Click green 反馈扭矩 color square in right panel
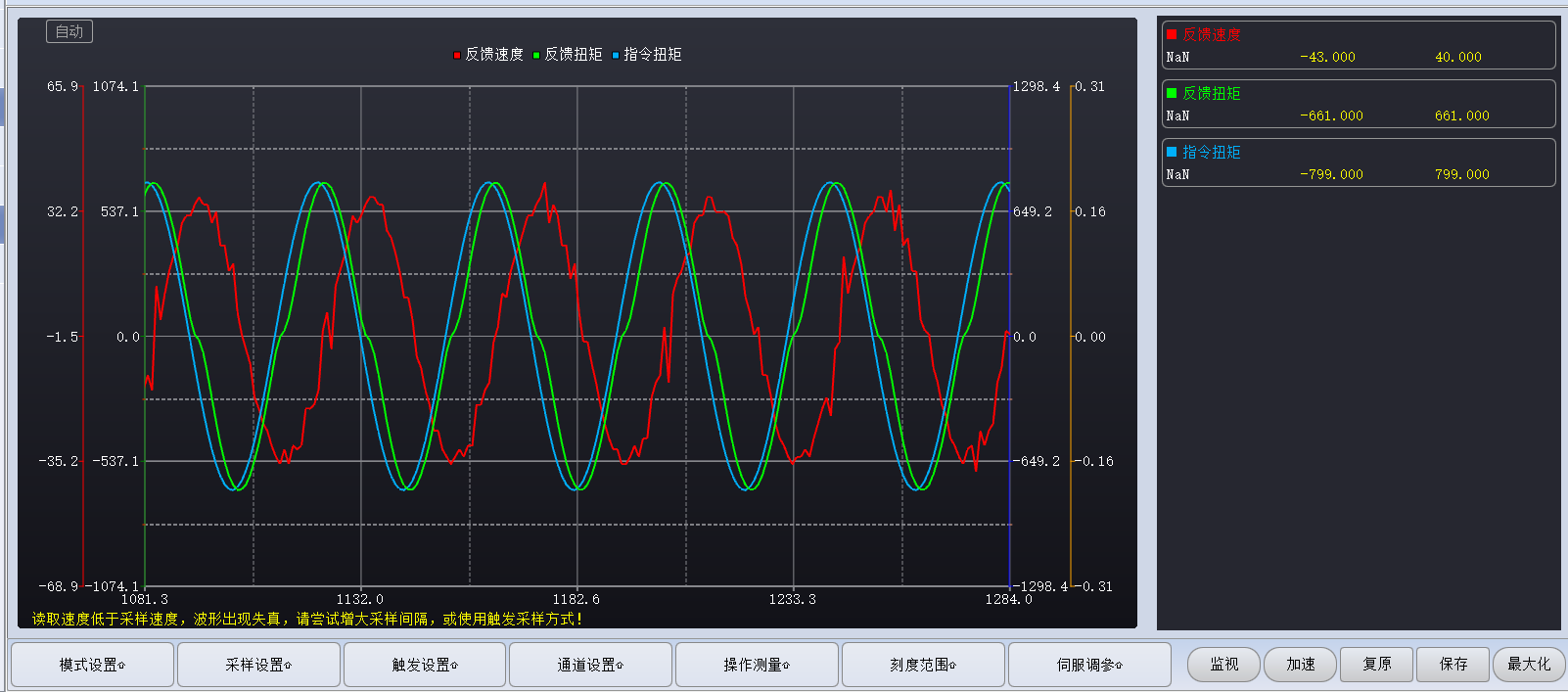This screenshot has height=692, width=1568. [1172, 93]
